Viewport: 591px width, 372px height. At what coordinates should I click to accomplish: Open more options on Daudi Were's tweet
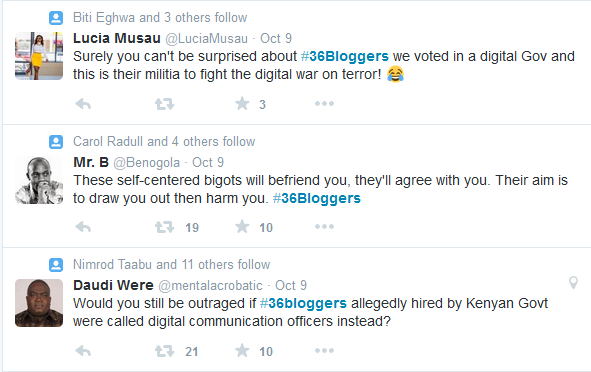pyautogui.click(x=324, y=351)
